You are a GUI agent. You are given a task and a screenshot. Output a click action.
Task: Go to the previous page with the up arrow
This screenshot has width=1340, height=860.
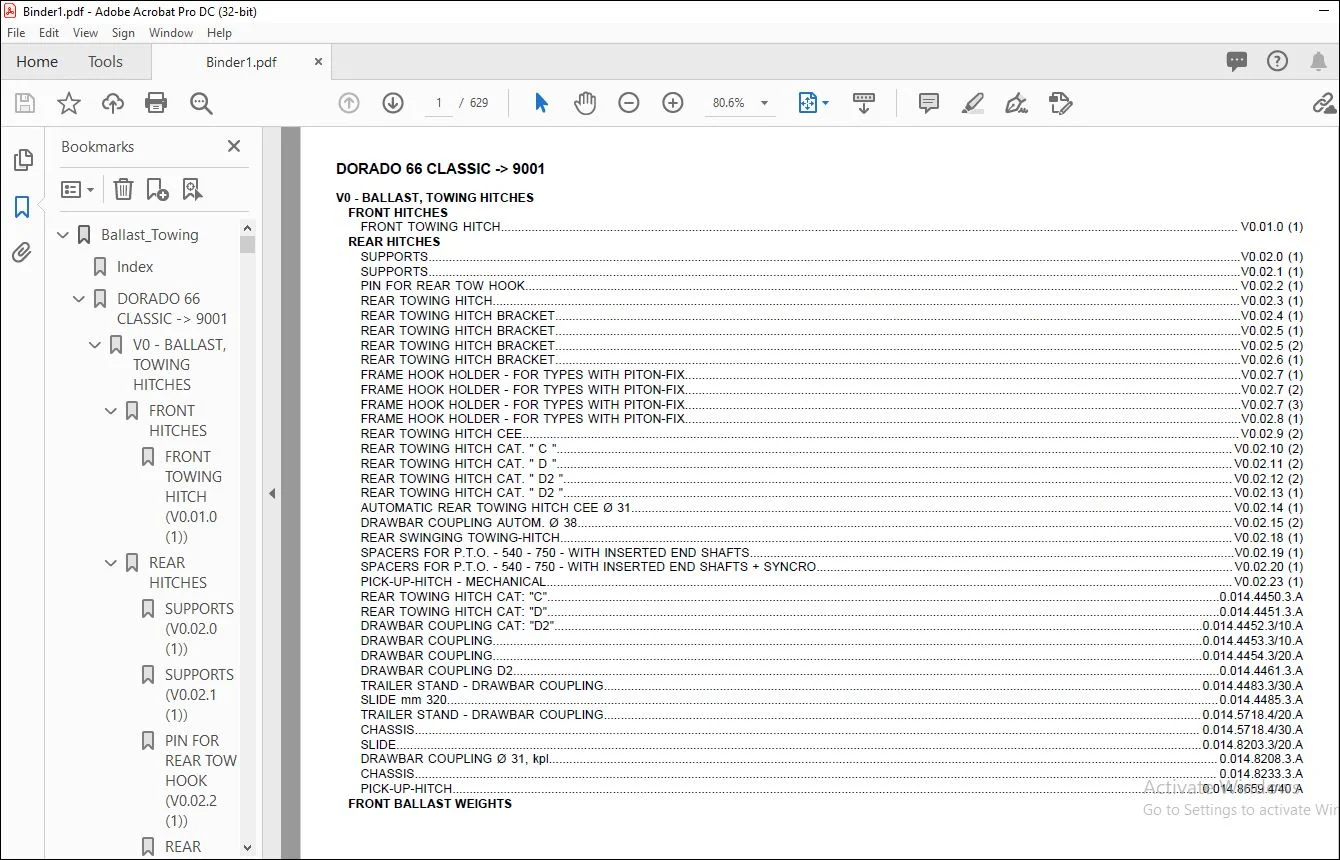(349, 103)
